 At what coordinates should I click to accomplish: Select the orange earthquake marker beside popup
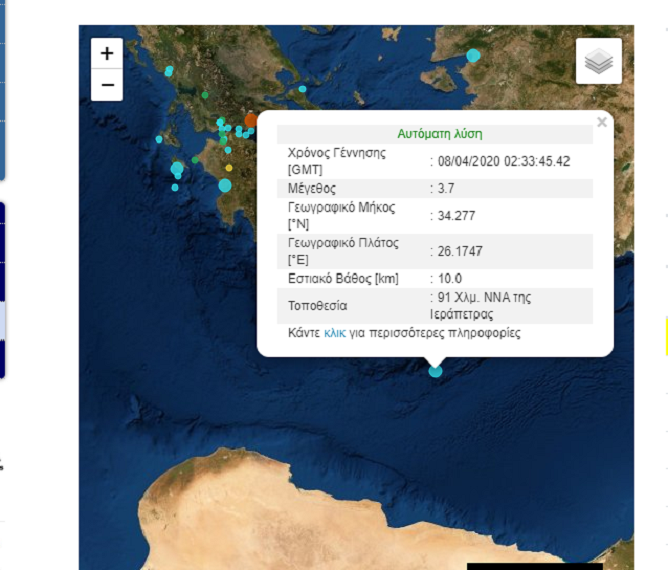pos(251,119)
